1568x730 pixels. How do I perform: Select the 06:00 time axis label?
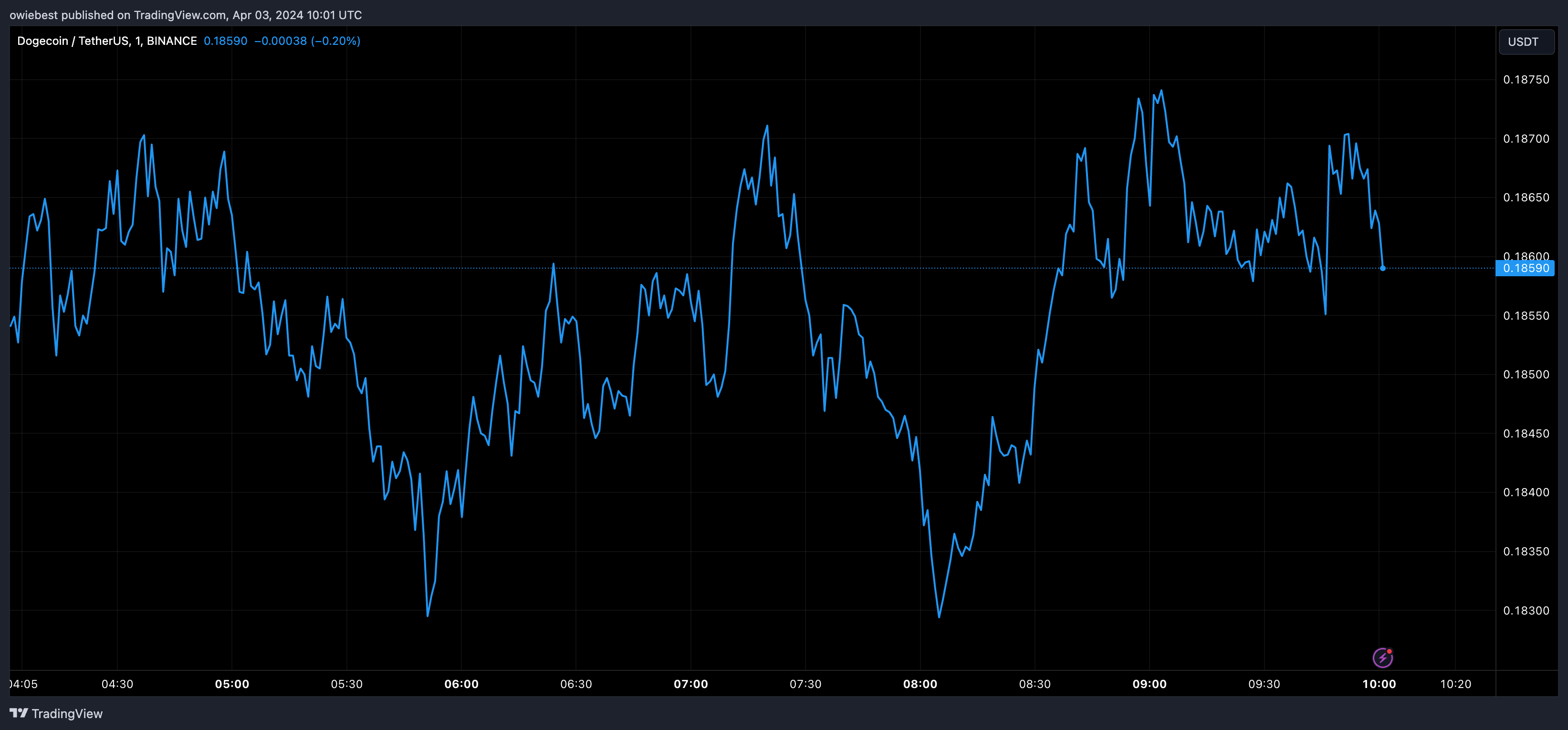tap(461, 684)
